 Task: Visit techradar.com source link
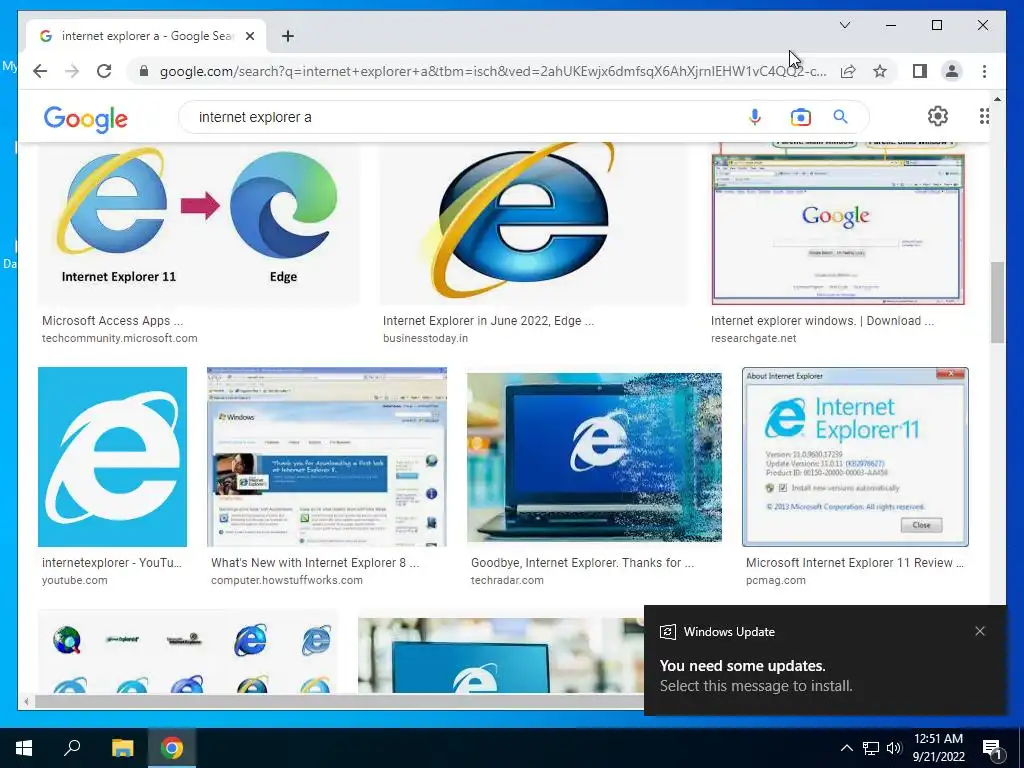point(507,580)
